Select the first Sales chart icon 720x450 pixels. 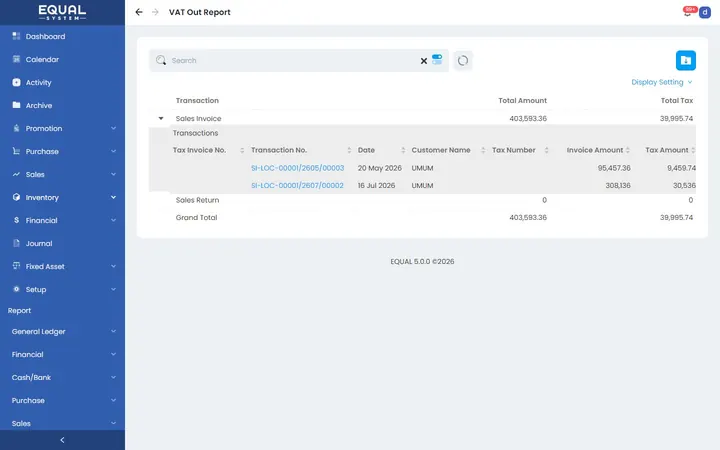[x=17, y=174]
